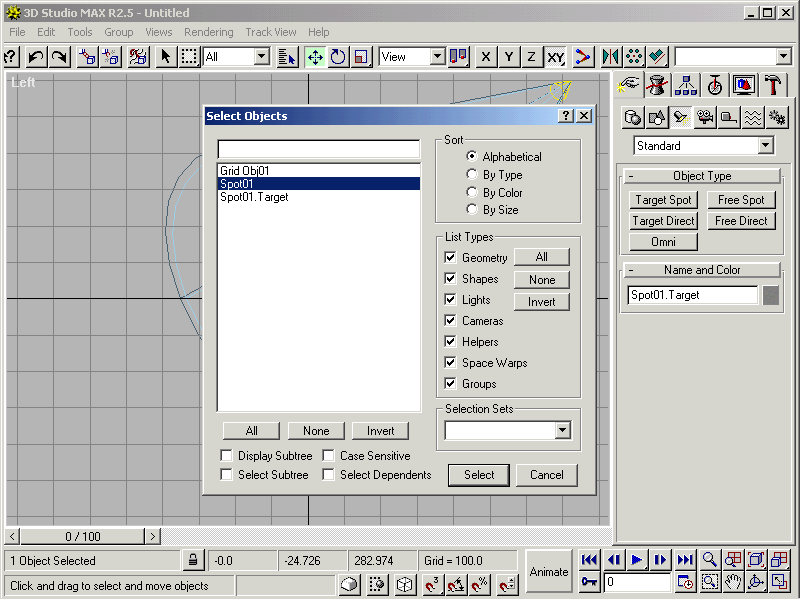The height and width of the screenshot is (600, 800).
Task: Click the 0 / 100 time slider
Action: point(83,536)
